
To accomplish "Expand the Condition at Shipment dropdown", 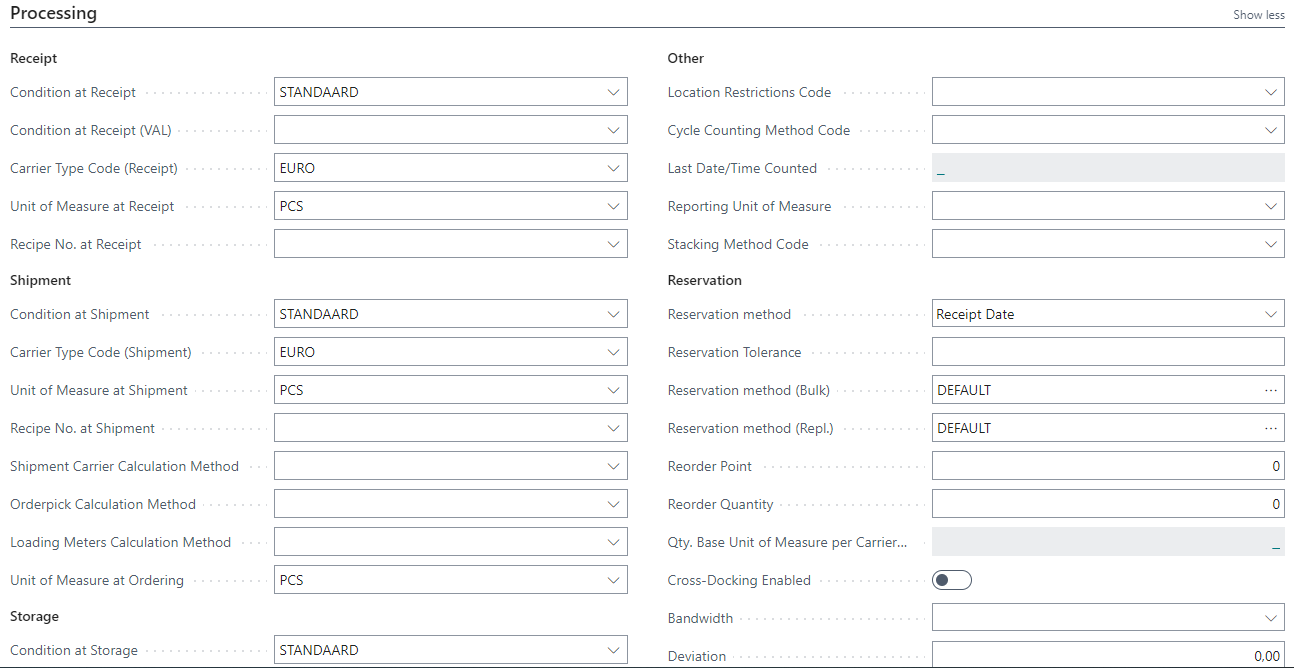I will (614, 313).
